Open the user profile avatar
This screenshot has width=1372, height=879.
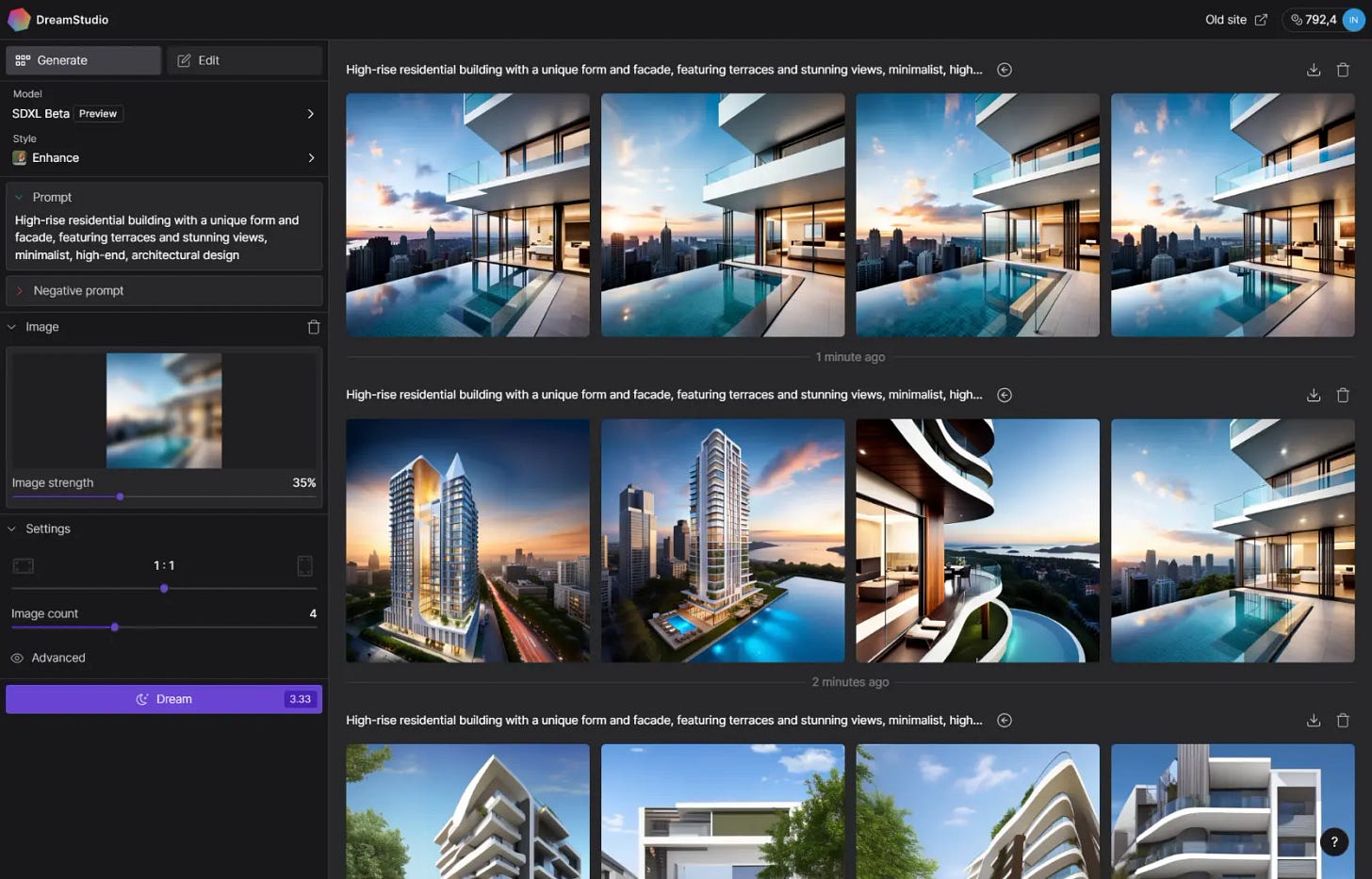pyautogui.click(x=1353, y=20)
